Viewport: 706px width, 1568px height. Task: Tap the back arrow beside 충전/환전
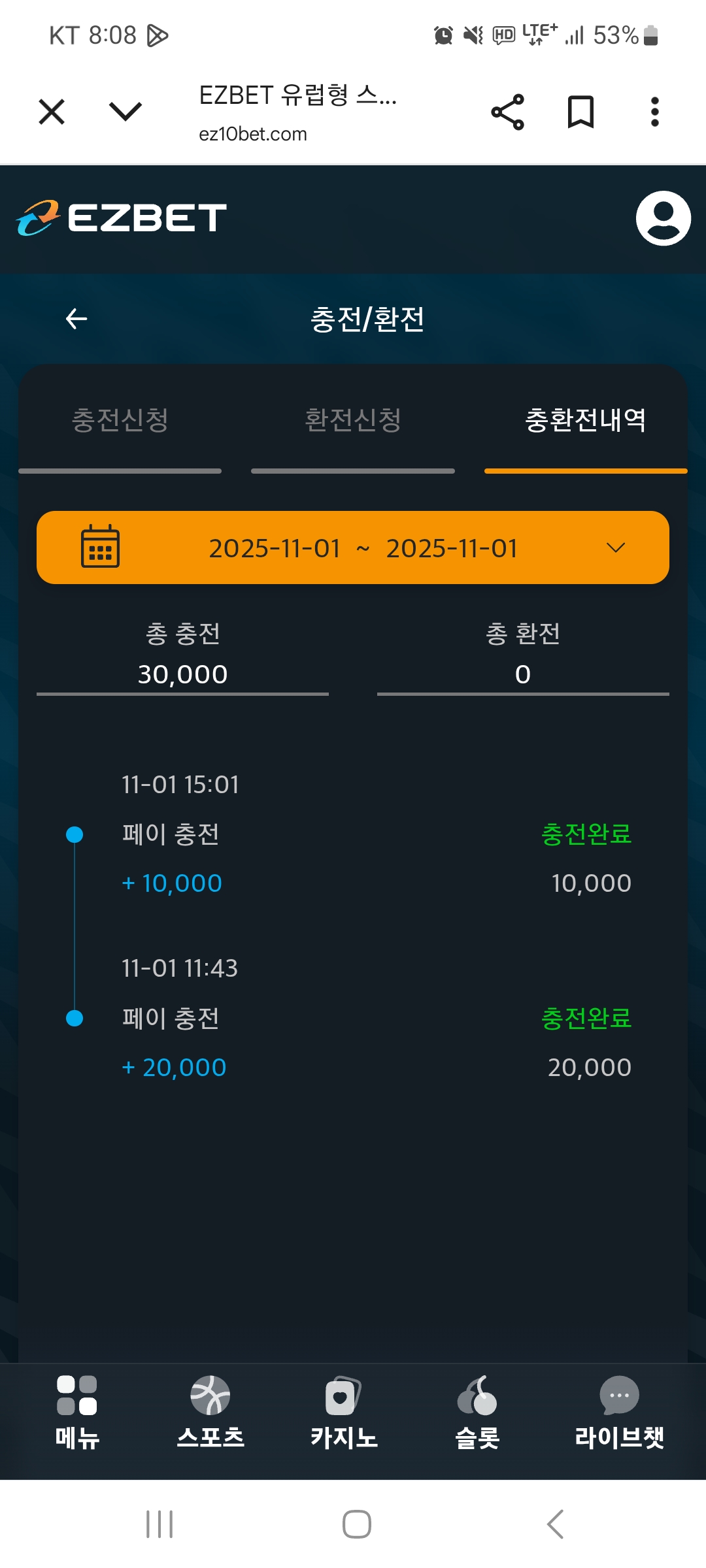76,319
